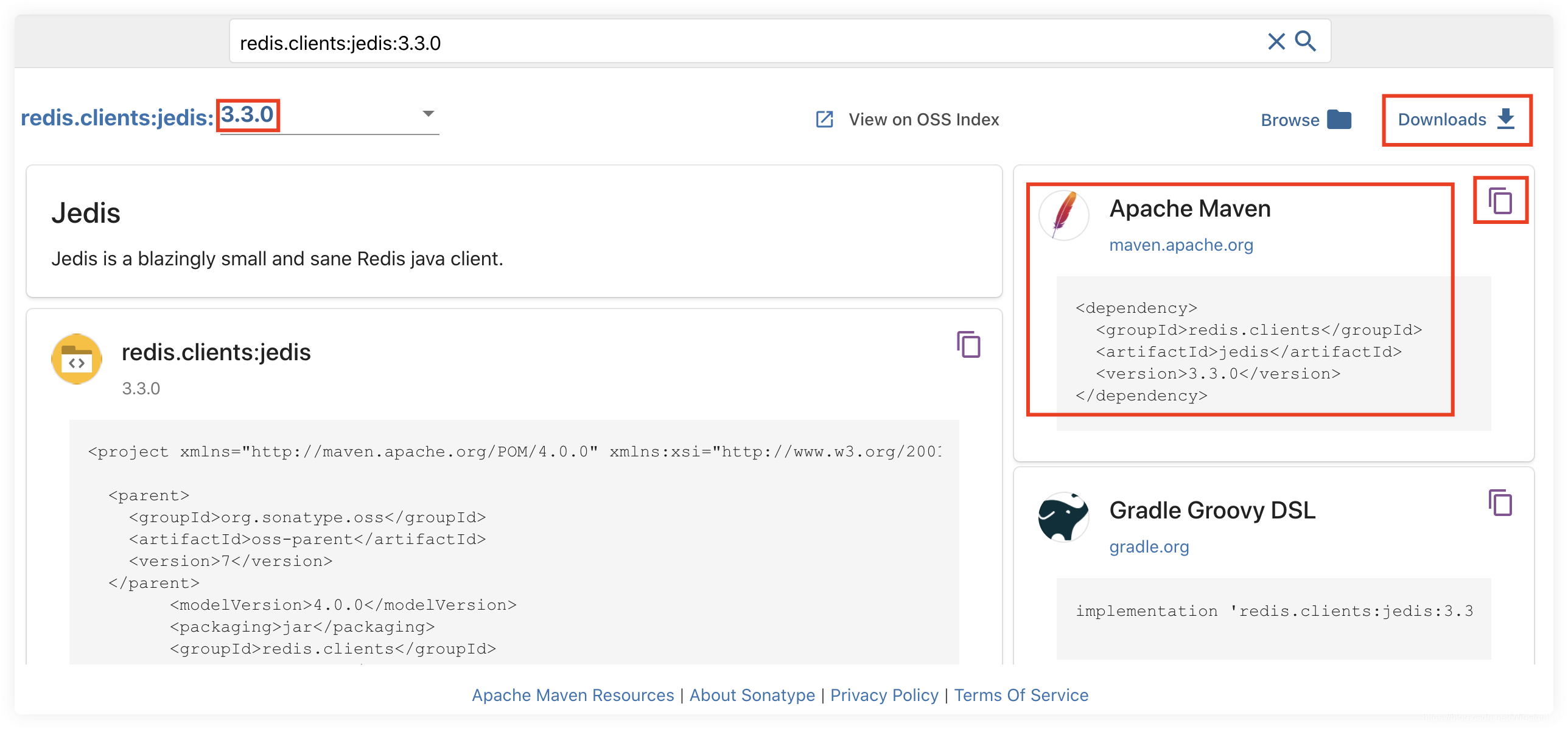
Task: Open About Sonatype footer link
Action: pyautogui.click(x=752, y=695)
